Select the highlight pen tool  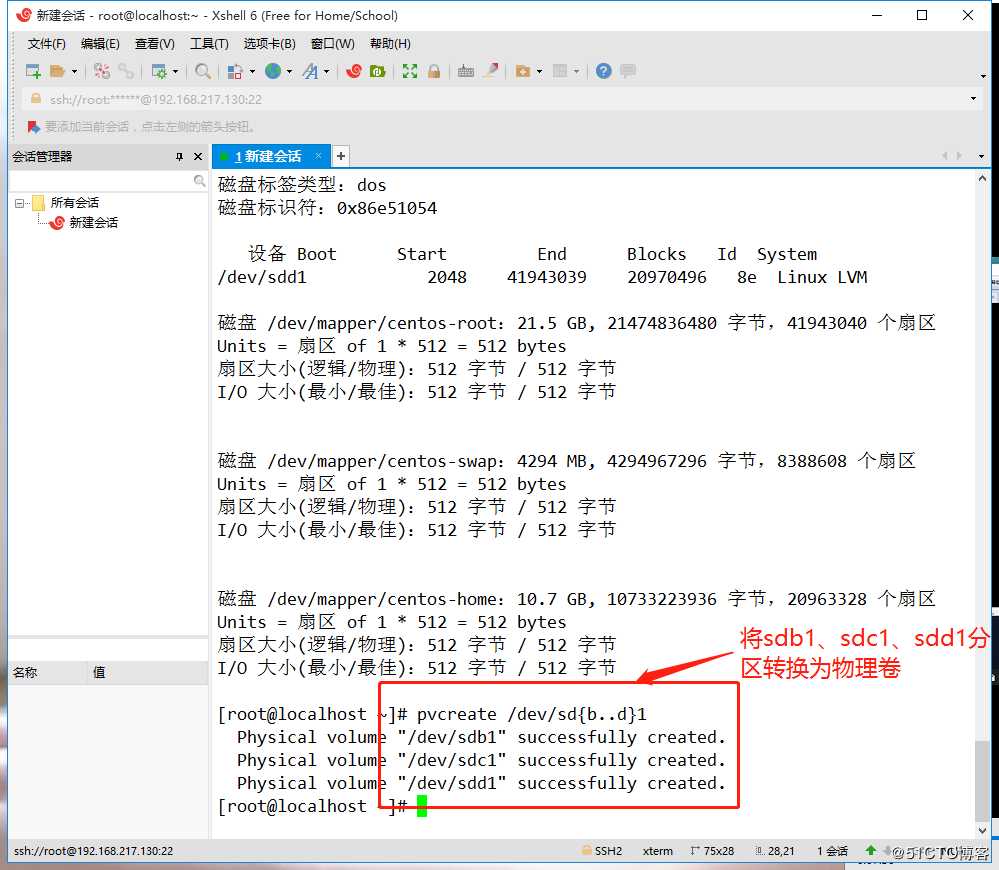[x=489, y=71]
